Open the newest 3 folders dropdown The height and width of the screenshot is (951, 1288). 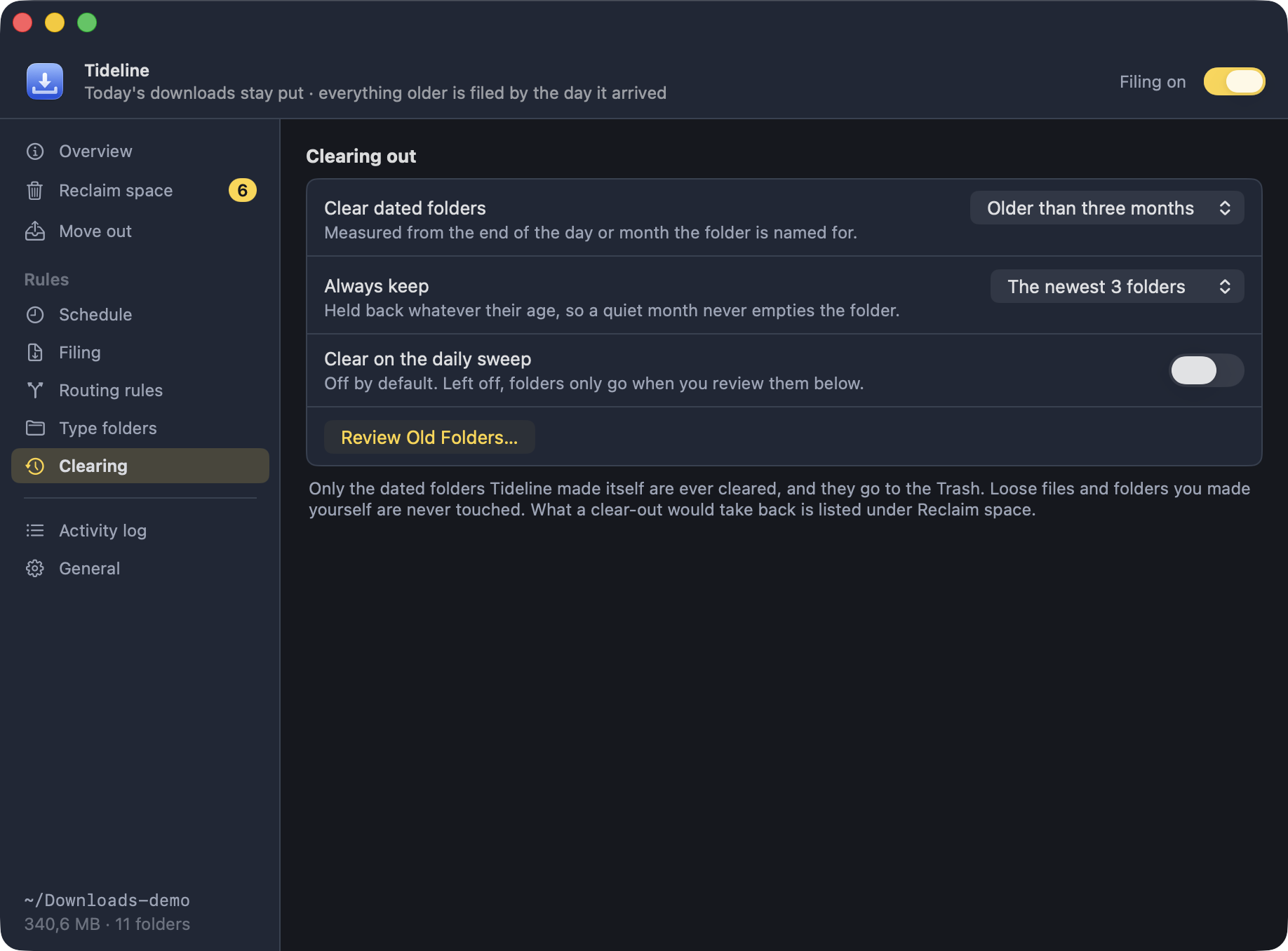point(1117,287)
